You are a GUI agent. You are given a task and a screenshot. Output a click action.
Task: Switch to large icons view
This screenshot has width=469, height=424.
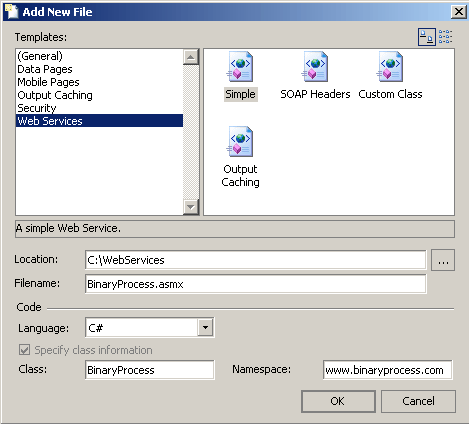point(427,37)
